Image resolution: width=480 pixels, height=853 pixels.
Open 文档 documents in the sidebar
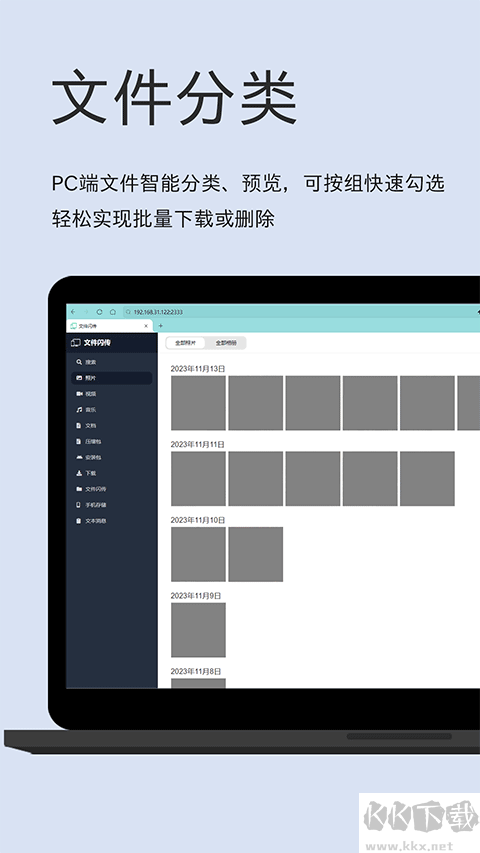tap(112, 425)
